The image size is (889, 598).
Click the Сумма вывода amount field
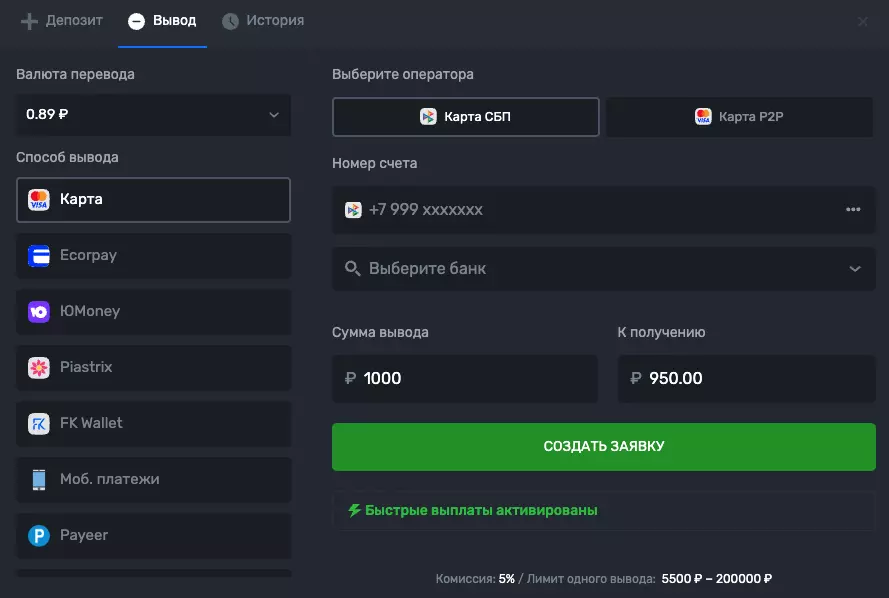click(465, 379)
